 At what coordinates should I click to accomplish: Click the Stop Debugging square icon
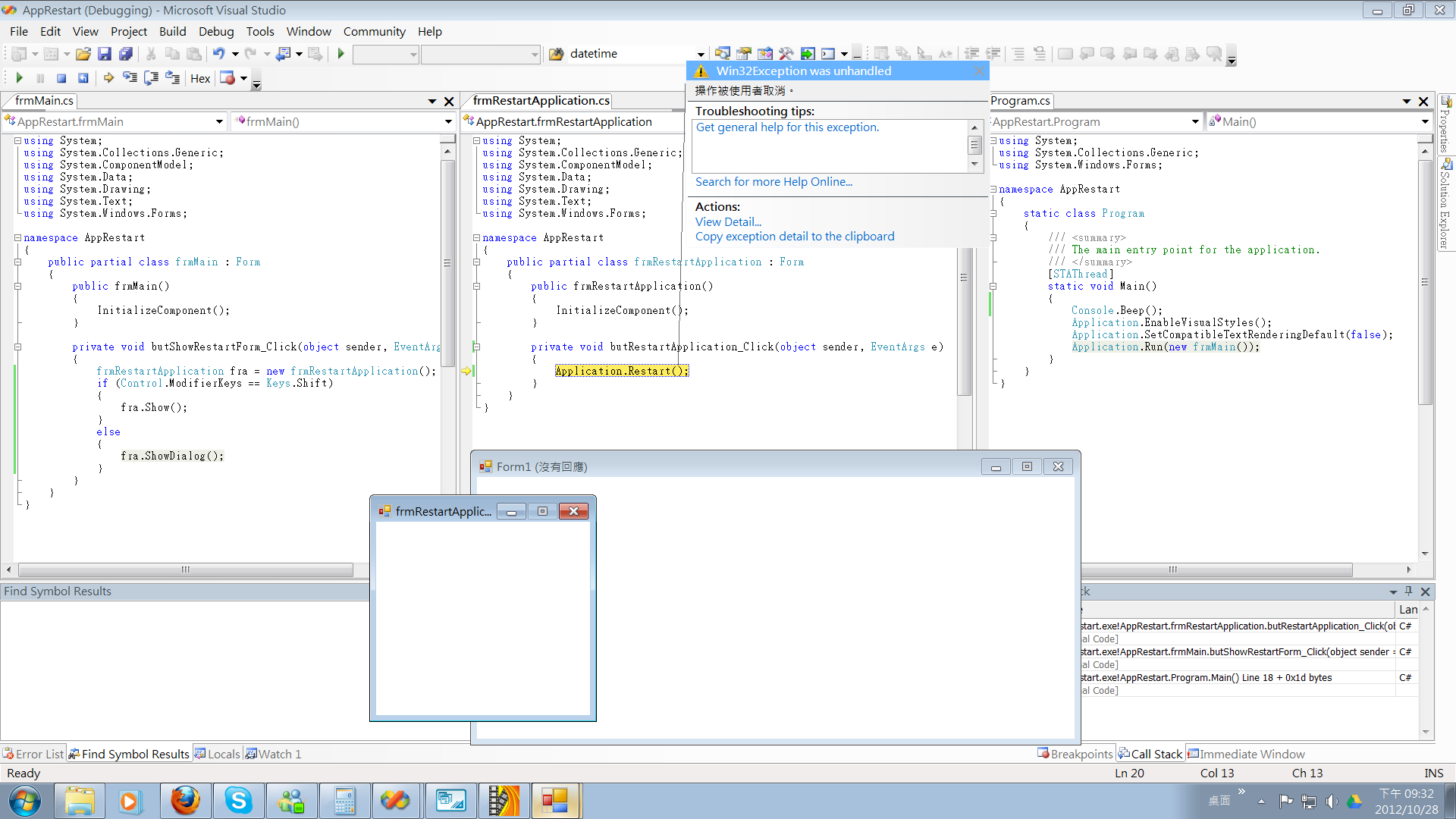[62, 78]
